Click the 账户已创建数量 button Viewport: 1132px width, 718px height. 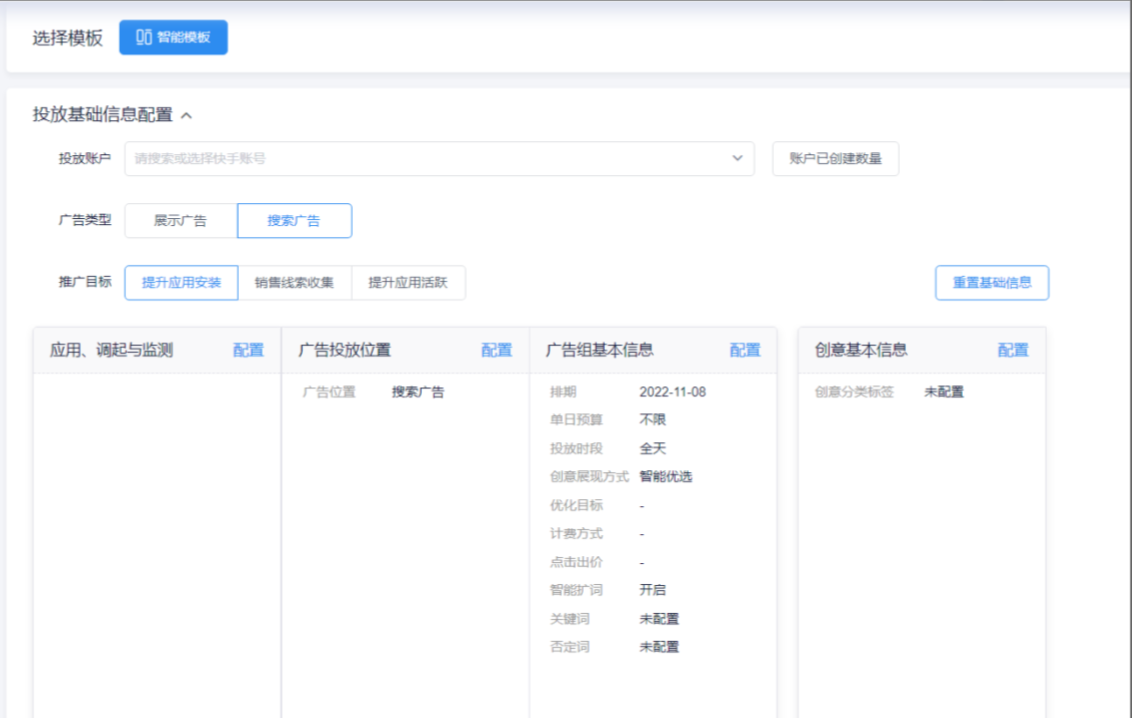click(x=833, y=158)
